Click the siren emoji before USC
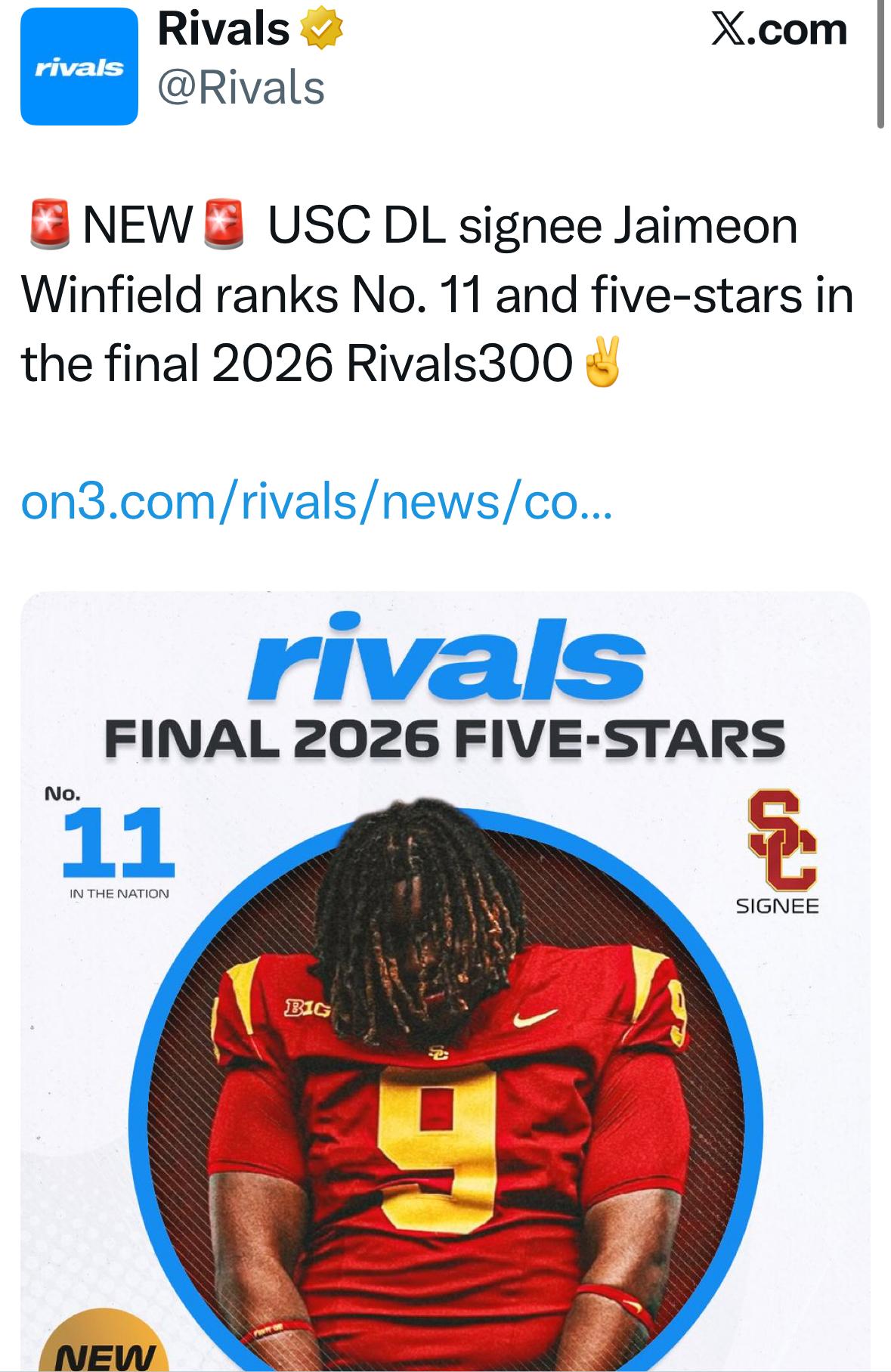 pos(224,225)
